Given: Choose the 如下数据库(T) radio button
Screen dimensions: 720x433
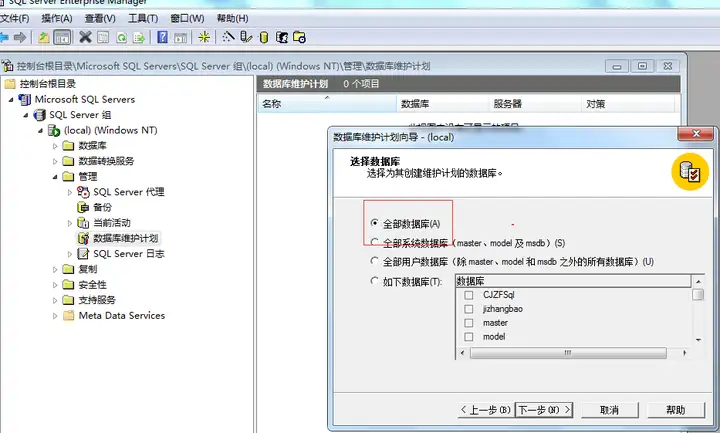Looking at the screenshot, I should (x=375, y=281).
